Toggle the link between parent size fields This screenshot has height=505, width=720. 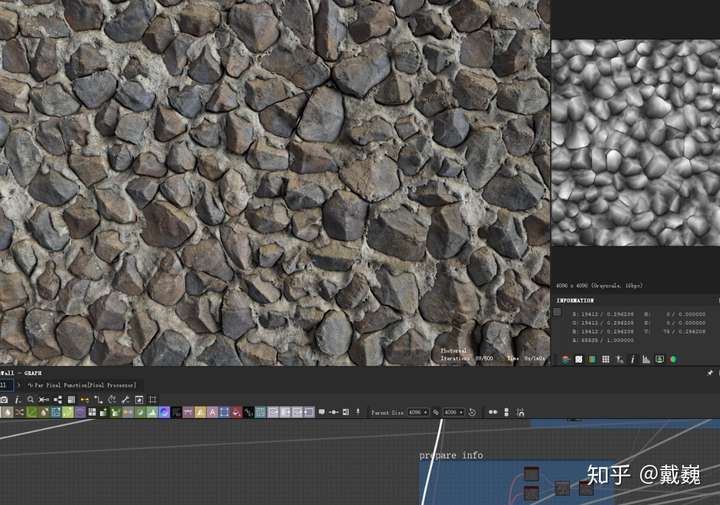point(436,412)
